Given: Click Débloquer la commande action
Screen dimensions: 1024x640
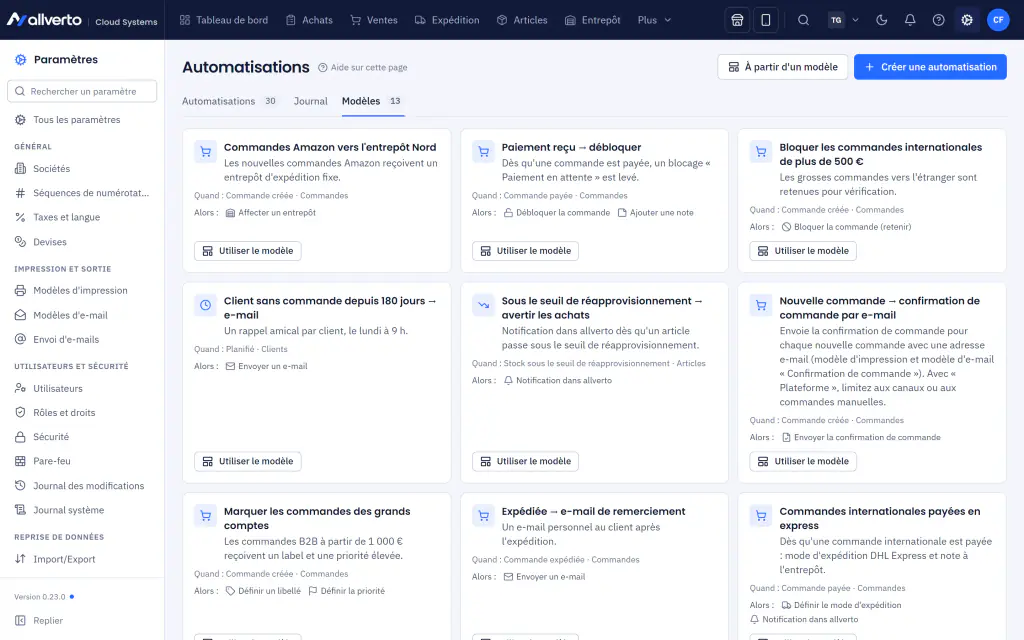Looking at the screenshot, I should (x=556, y=213).
